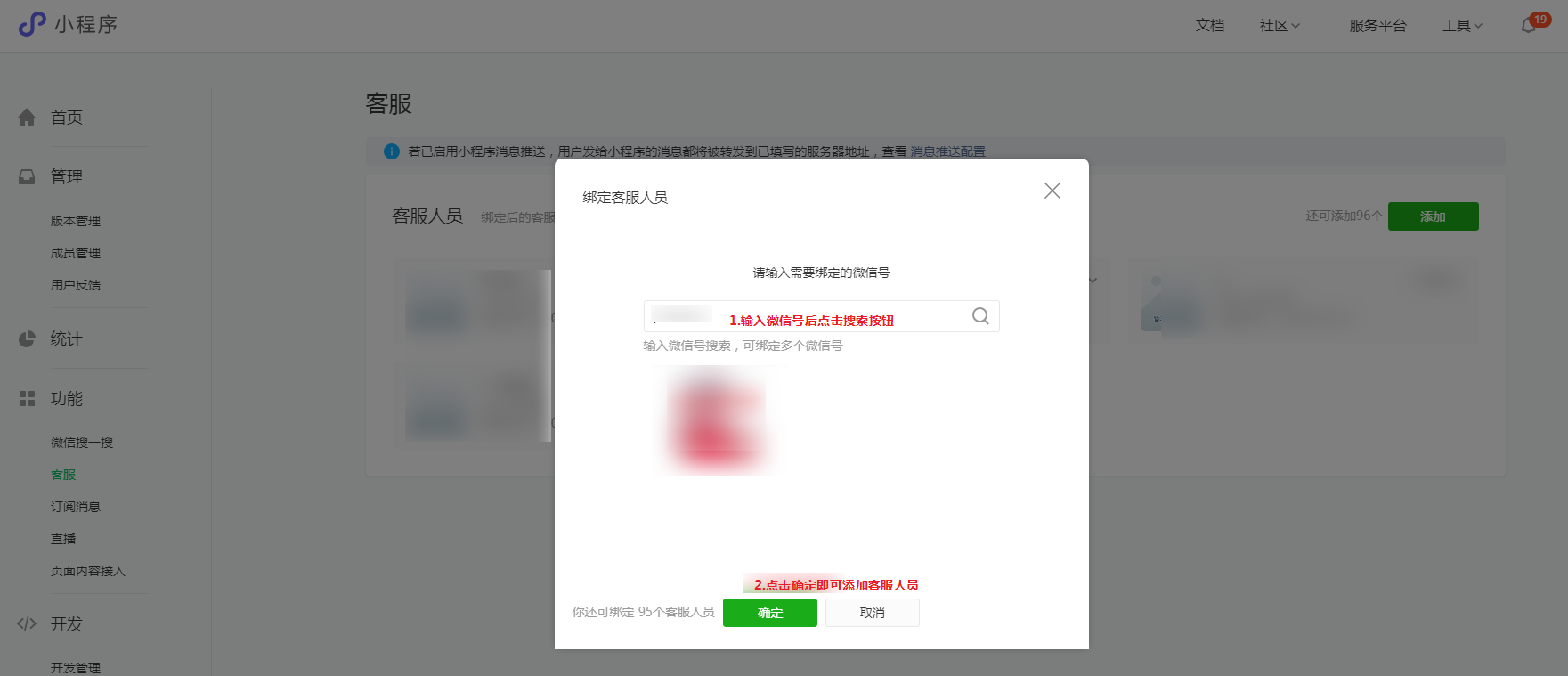
Task: Click the 开发 code brackets icon
Action: (x=27, y=623)
